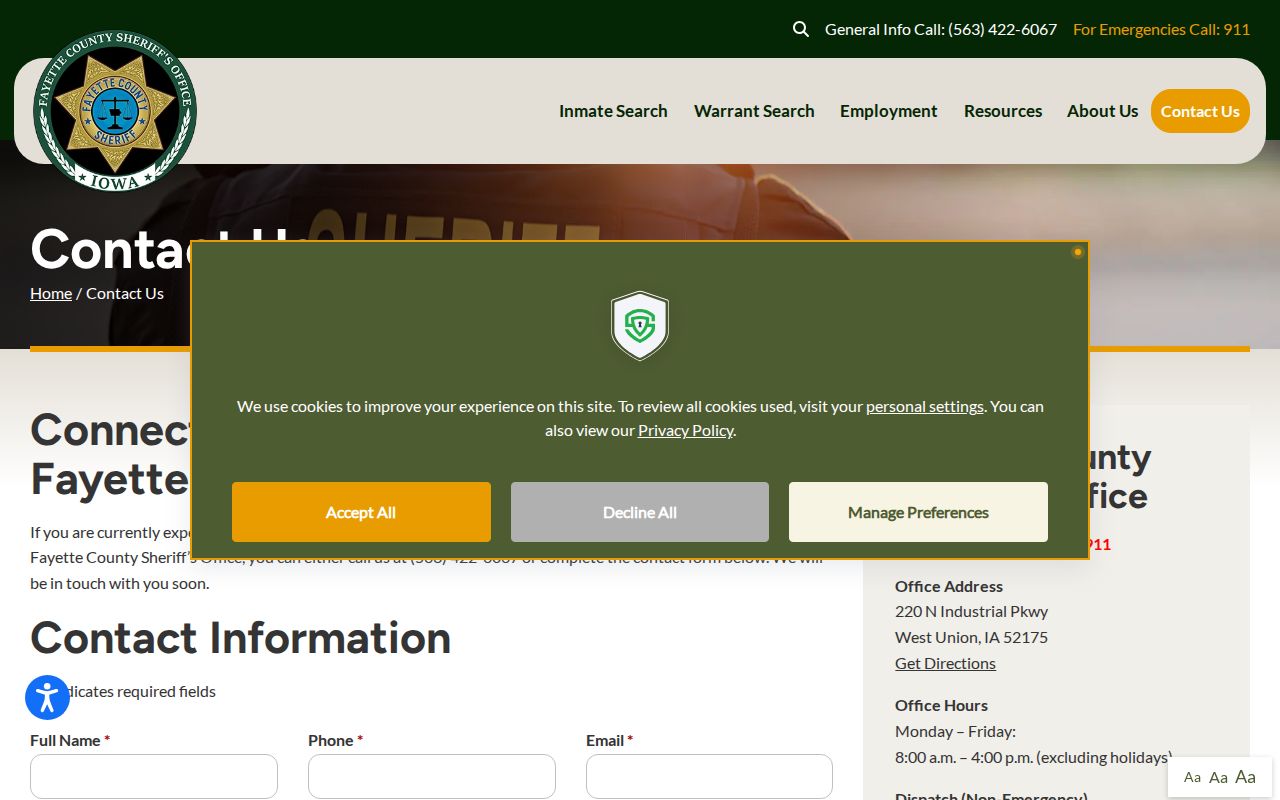The width and height of the screenshot is (1280, 800).
Task: Click the 'Contact Us' breadcrumb text
Action: pyautogui.click(x=125, y=293)
